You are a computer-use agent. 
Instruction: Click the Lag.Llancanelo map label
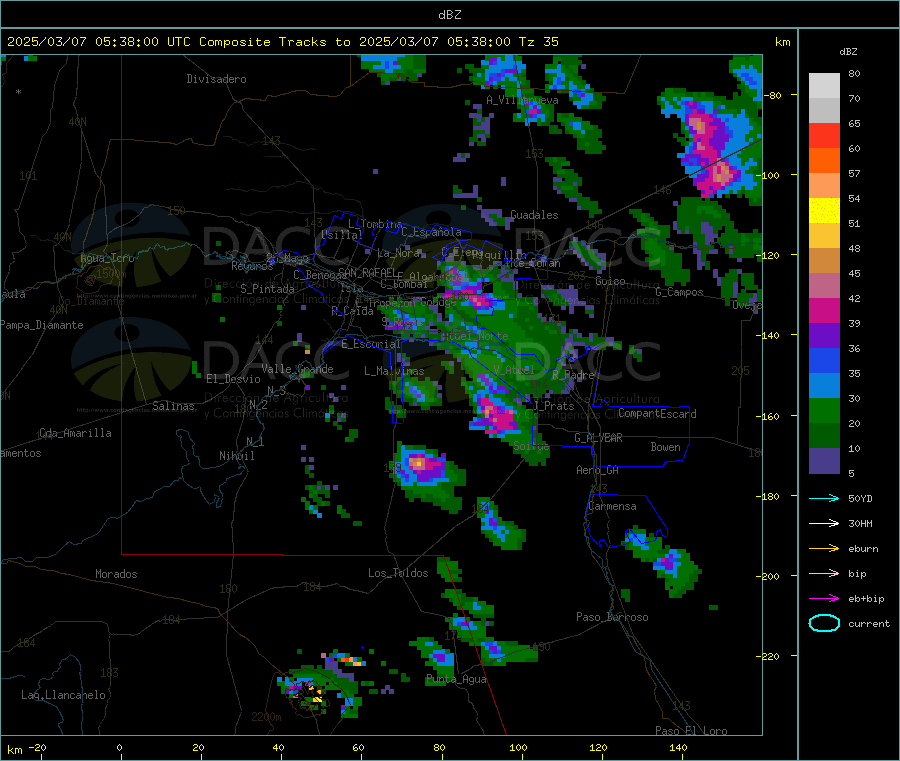[x=63, y=695]
